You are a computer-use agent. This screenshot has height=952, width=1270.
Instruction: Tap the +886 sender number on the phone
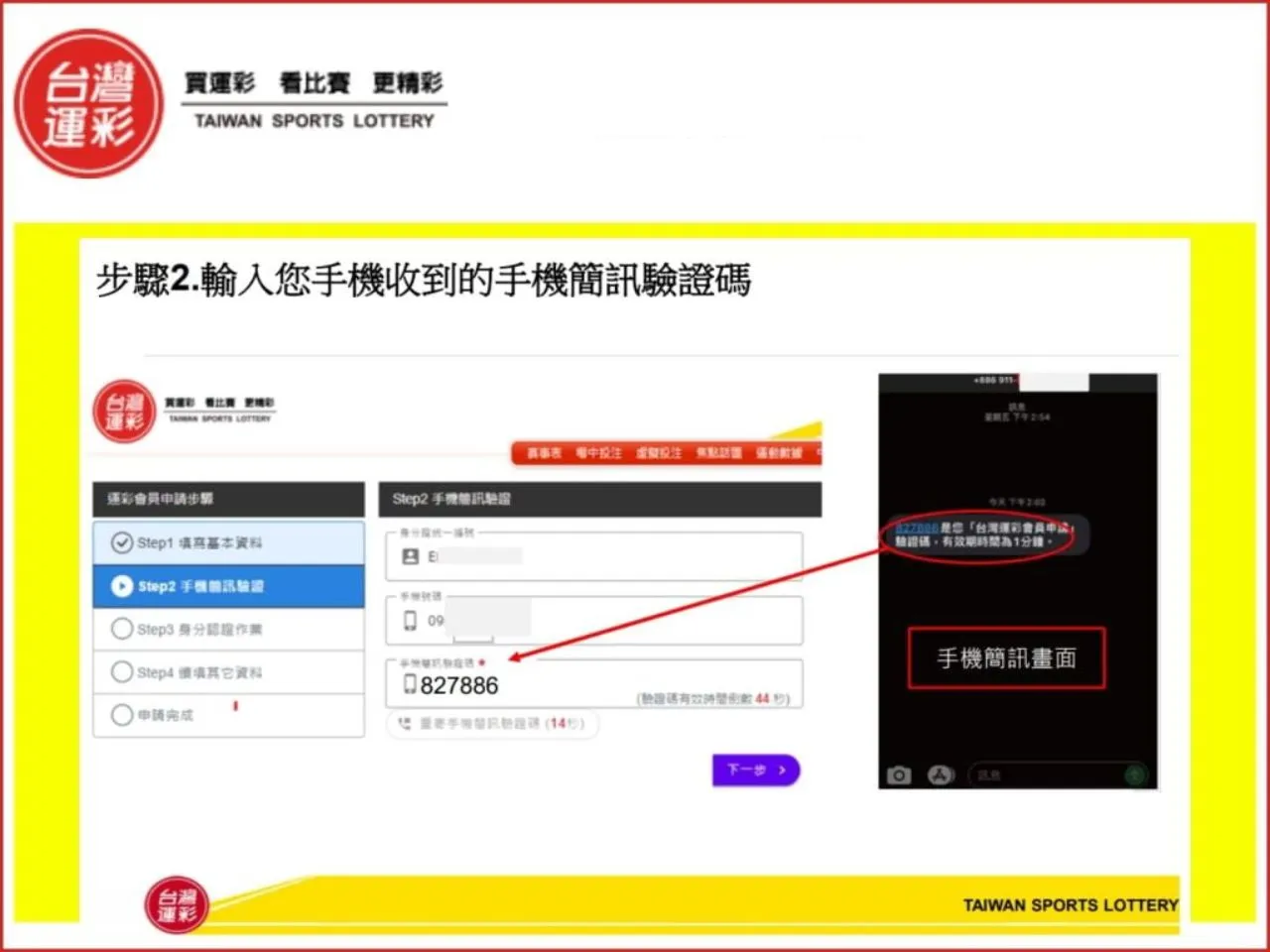click(x=996, y=380)
